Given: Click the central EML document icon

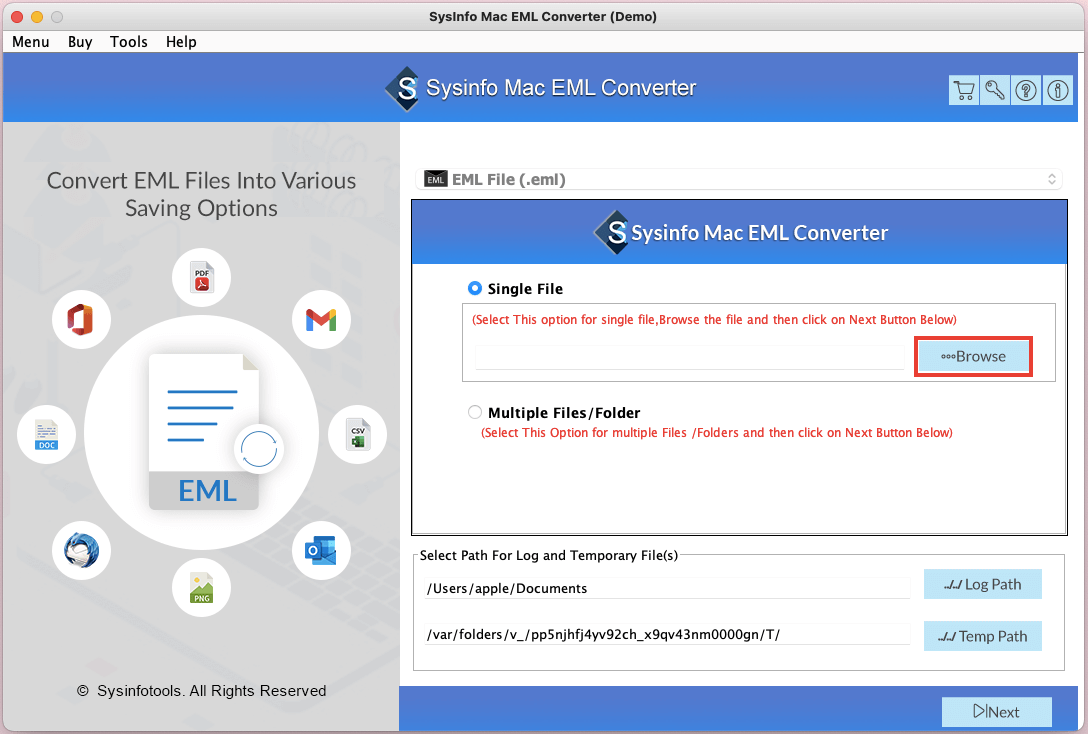Looking at the screenshot, I should click(x=204, y=432).
